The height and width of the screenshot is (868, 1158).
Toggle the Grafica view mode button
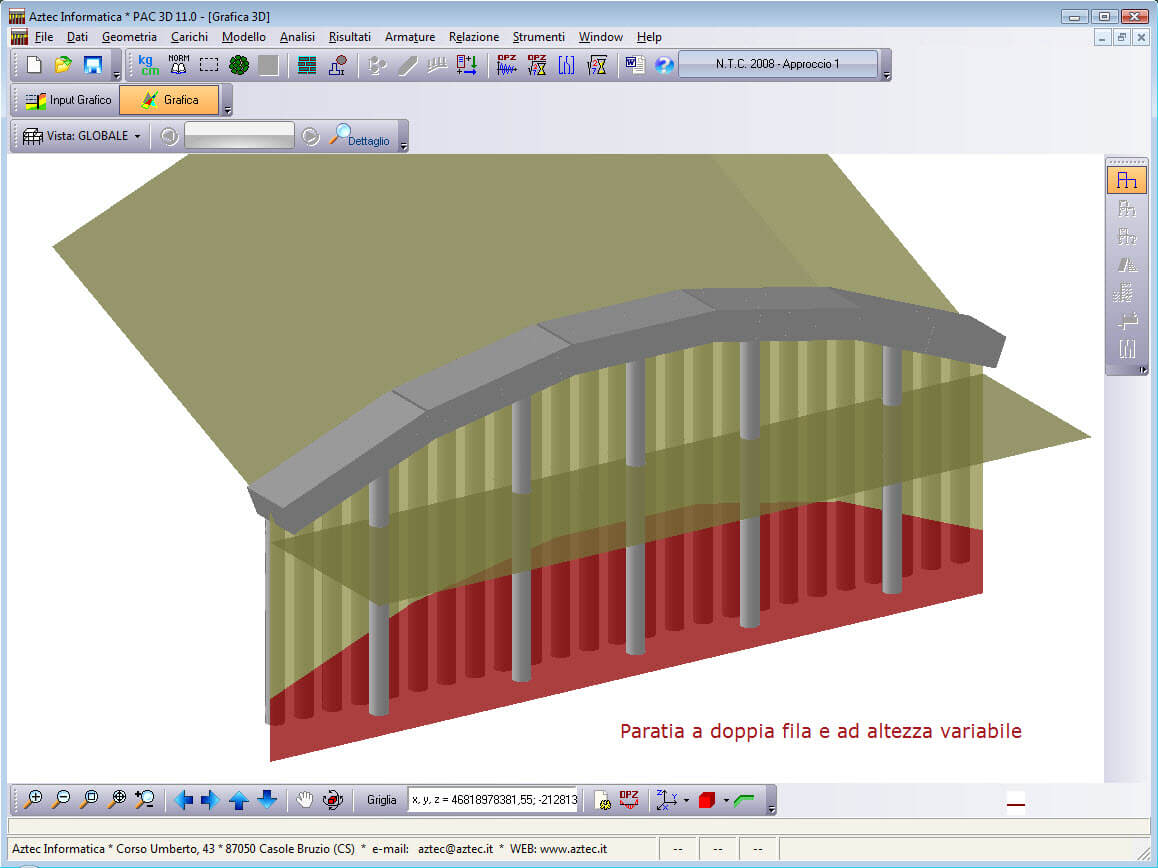point(169,100)
